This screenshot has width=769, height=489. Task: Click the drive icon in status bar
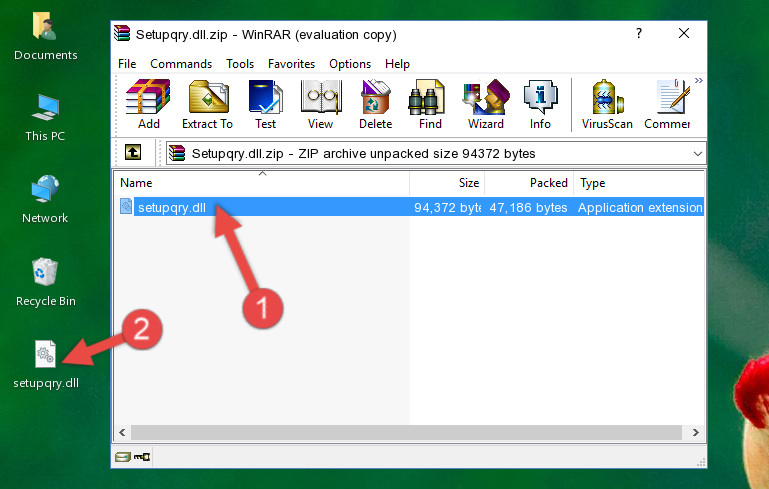pos(123,457)
